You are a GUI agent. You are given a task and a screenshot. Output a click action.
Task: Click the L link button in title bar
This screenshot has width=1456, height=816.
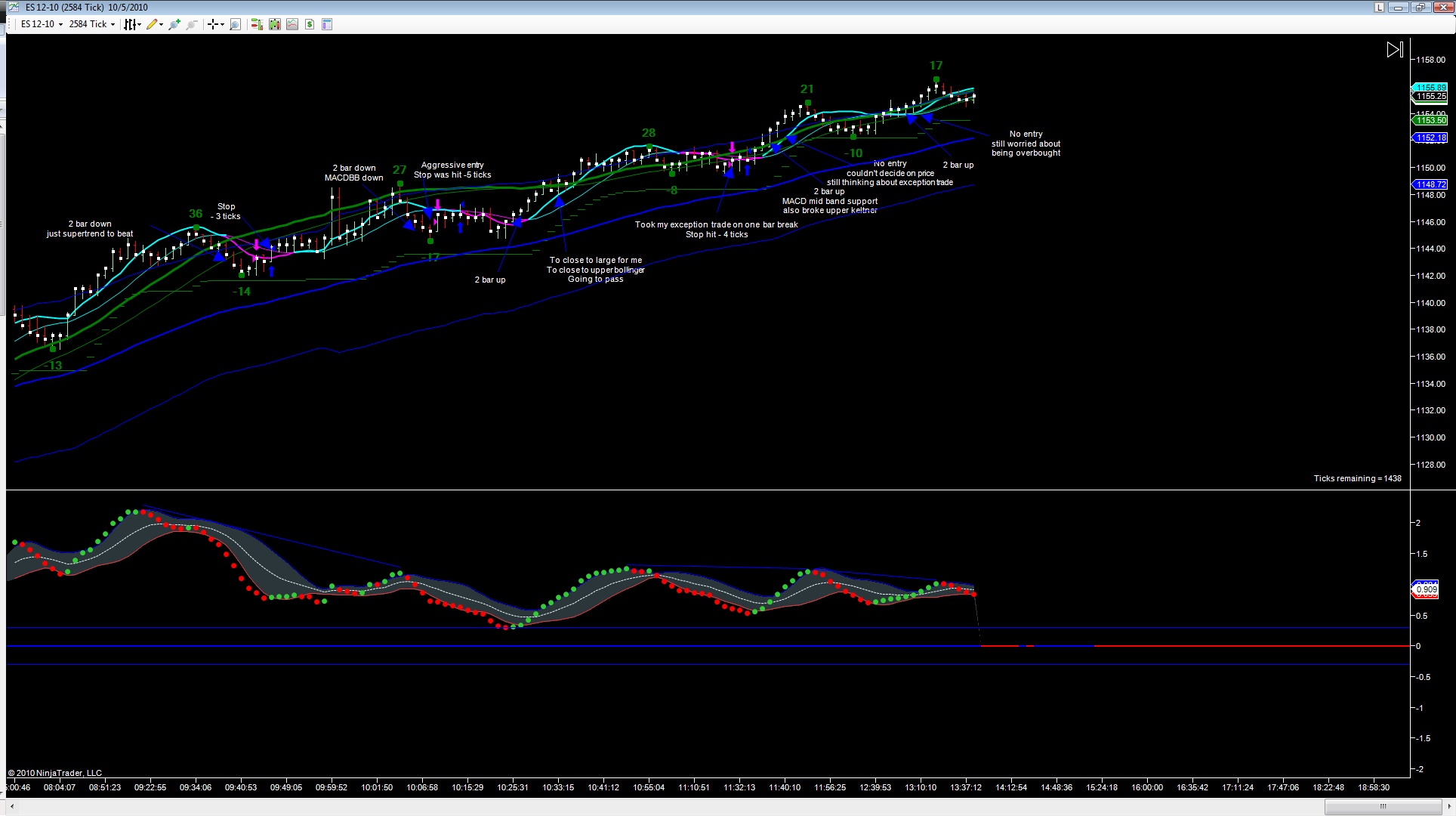pos(1379,8)
